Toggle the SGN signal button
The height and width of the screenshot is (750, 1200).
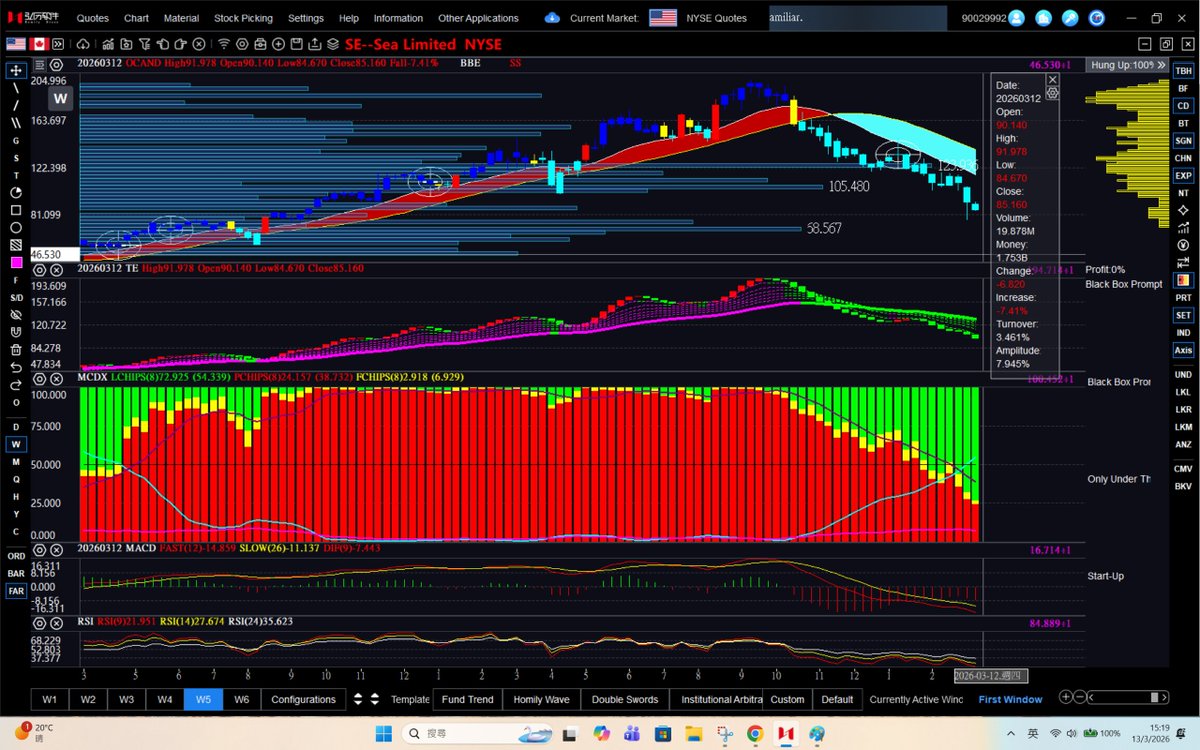(1183, 140)
